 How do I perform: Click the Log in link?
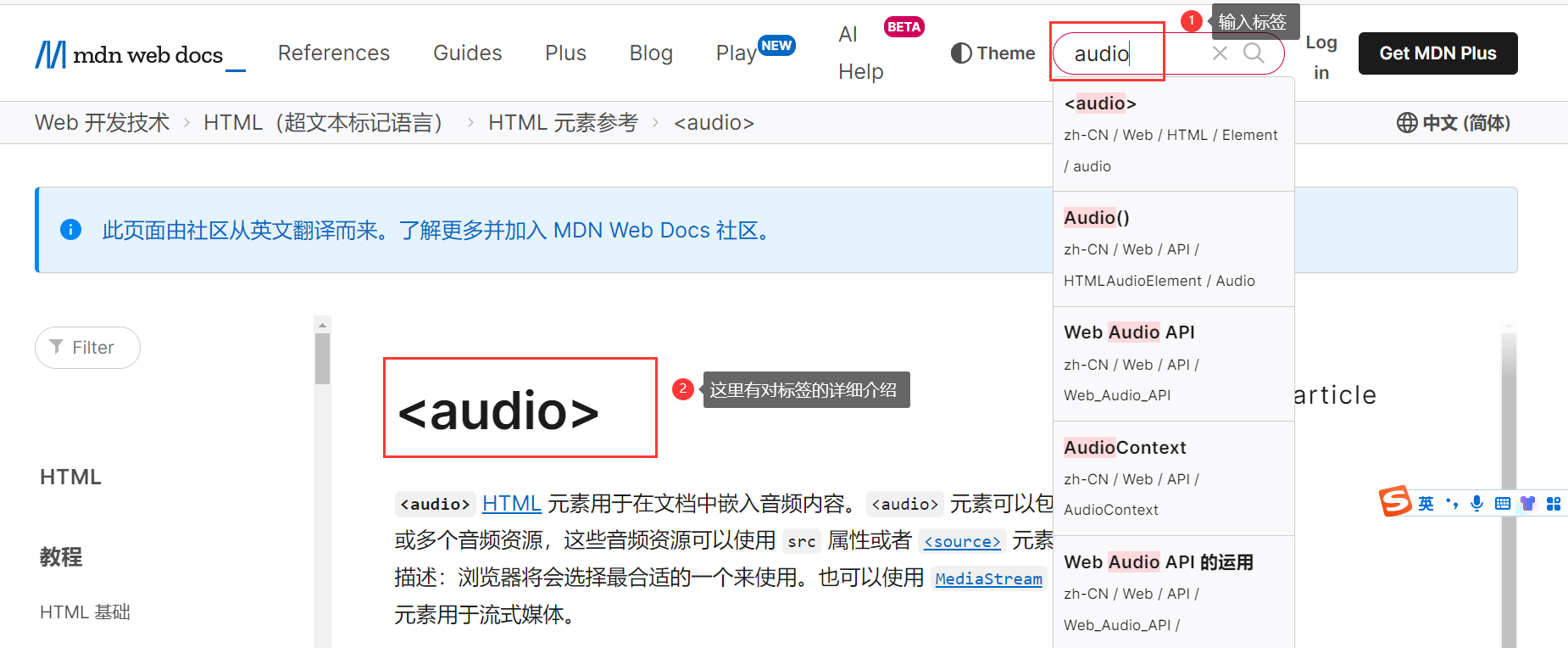point(1321,57)
